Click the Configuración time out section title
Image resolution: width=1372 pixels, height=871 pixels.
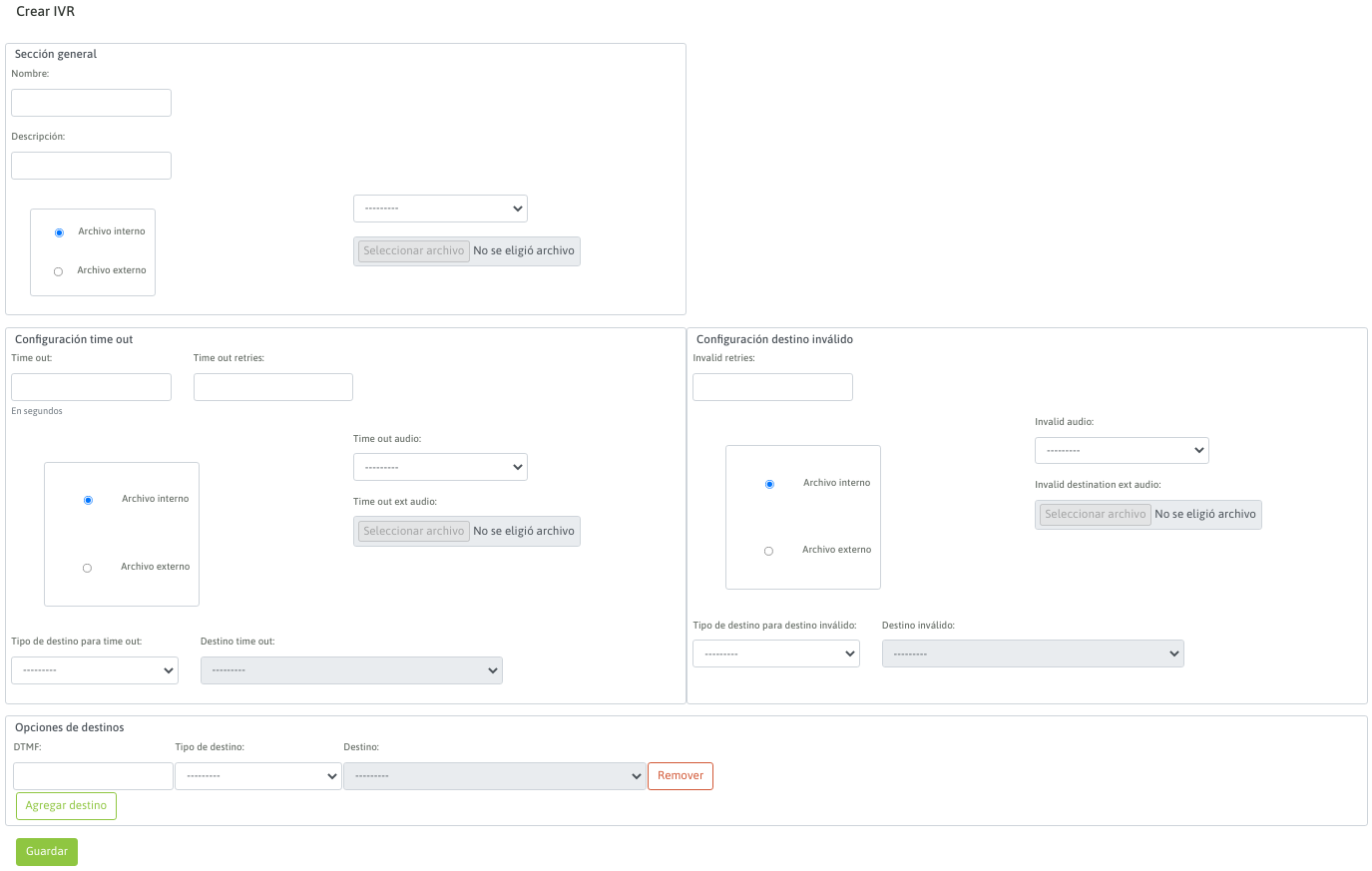click(74, 339)
